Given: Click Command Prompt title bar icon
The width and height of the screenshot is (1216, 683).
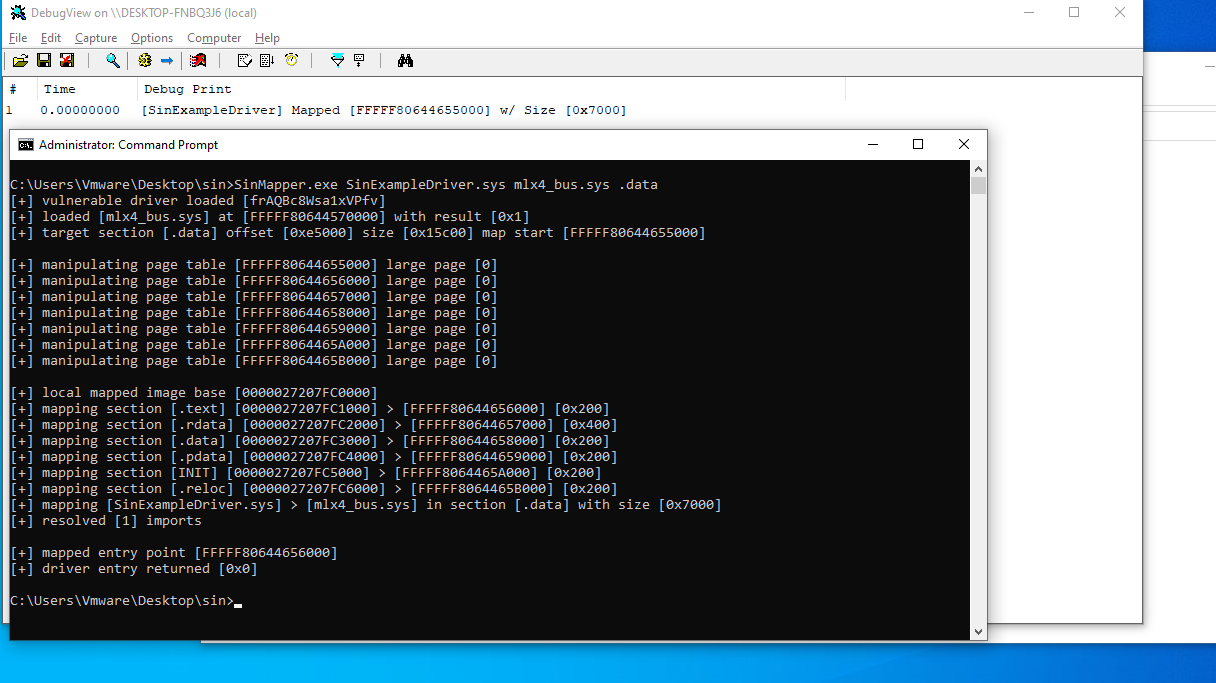Looking at the screenshot, I should point(26,145).
